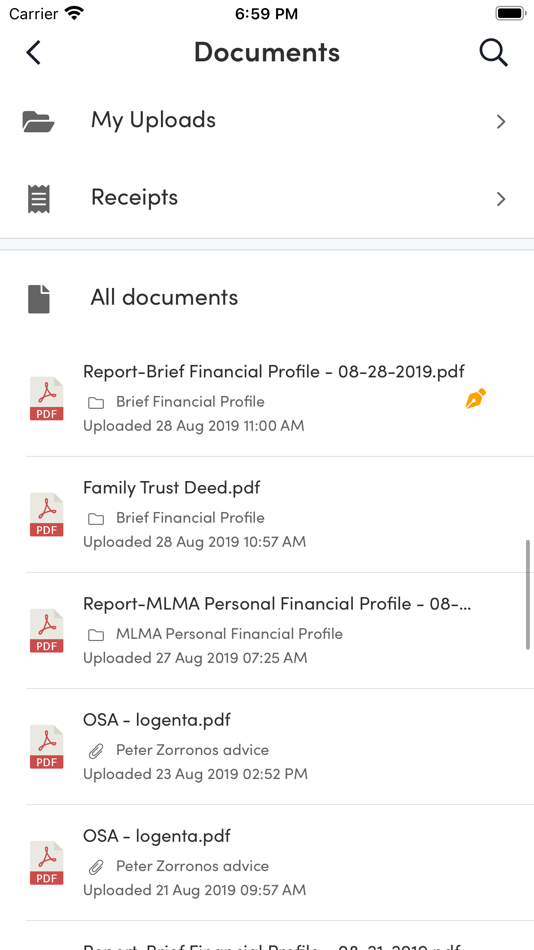Tap PDF icon for Report-MLMA Personal Financial Profile
Screen dimensions: 534x950
tap(47, 631)
